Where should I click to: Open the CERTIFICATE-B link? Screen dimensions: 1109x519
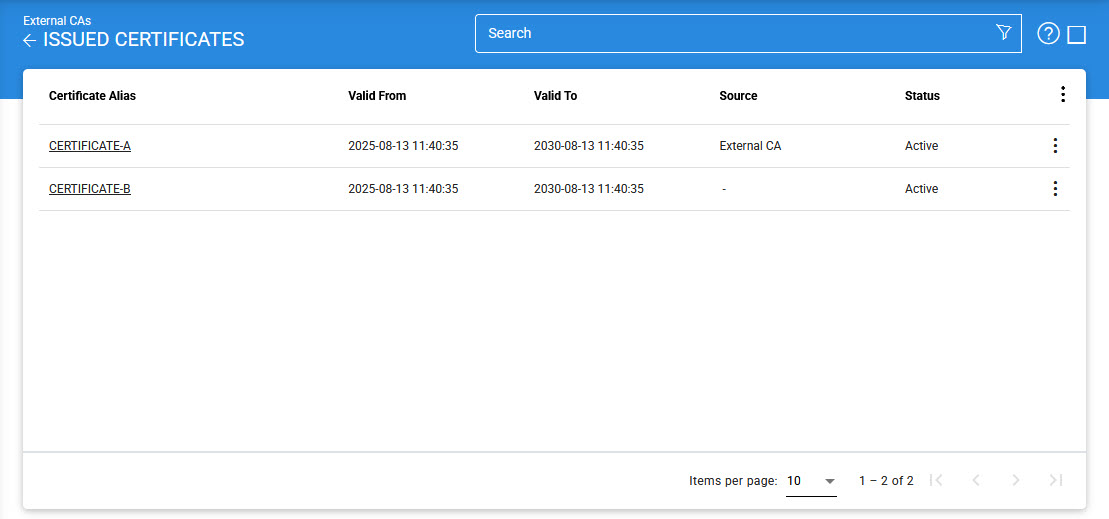(x=90, y=189)
